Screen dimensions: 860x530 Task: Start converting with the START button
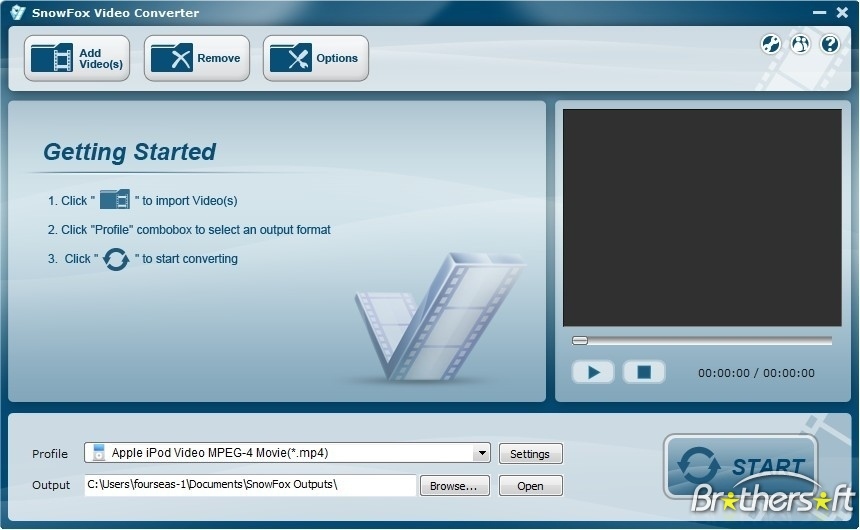click(x=740, y=467)
